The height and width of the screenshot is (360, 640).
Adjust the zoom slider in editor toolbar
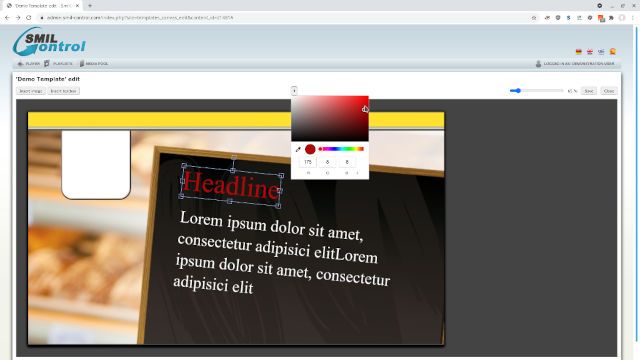pos(536,91)
